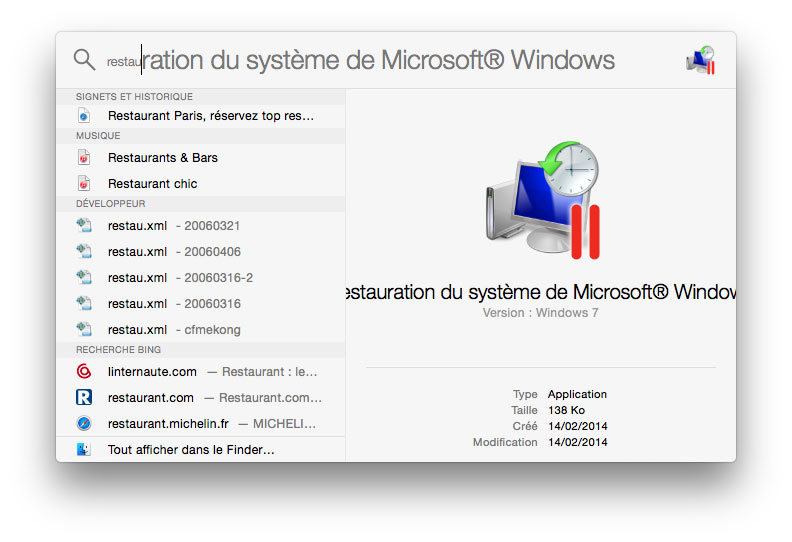
Task: Click the Créé date 14/02/2014
Action: pyautogui.click(x=578, y=426)
